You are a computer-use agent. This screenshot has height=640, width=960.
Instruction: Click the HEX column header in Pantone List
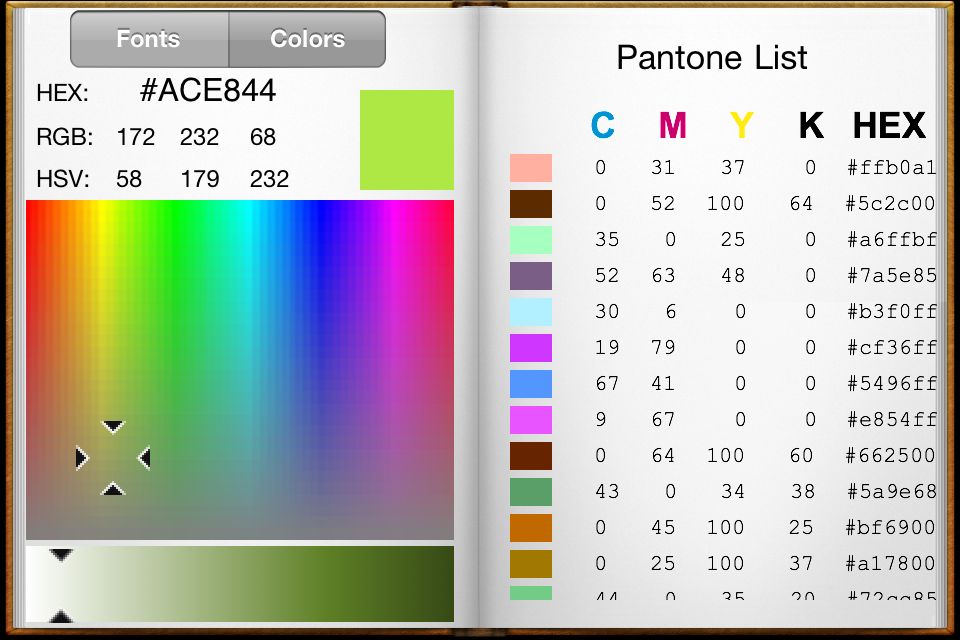coord(889,126)
